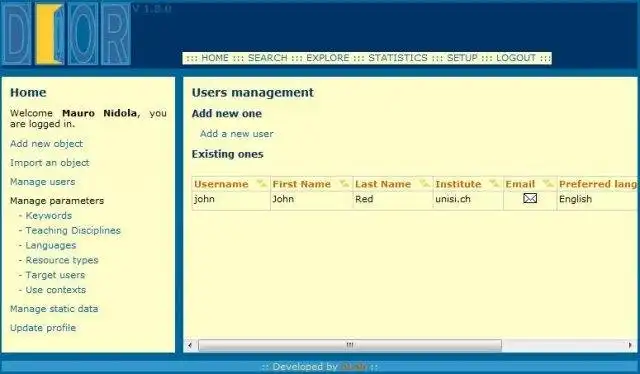Open EXPLORE in the top navigation
This screenshot has width=640, height=374.
pos(327,58)
